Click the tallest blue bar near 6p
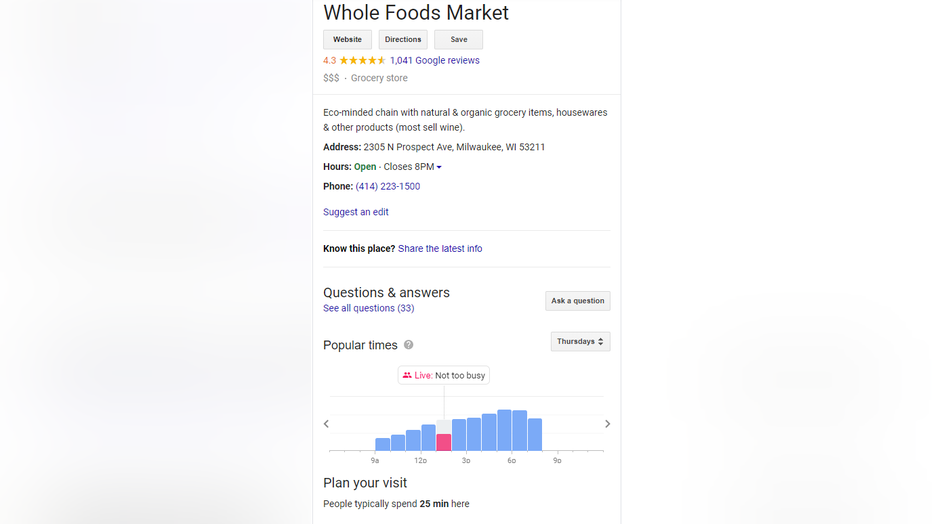The width and height of the screenshot is (932, 524). point(504,430)
